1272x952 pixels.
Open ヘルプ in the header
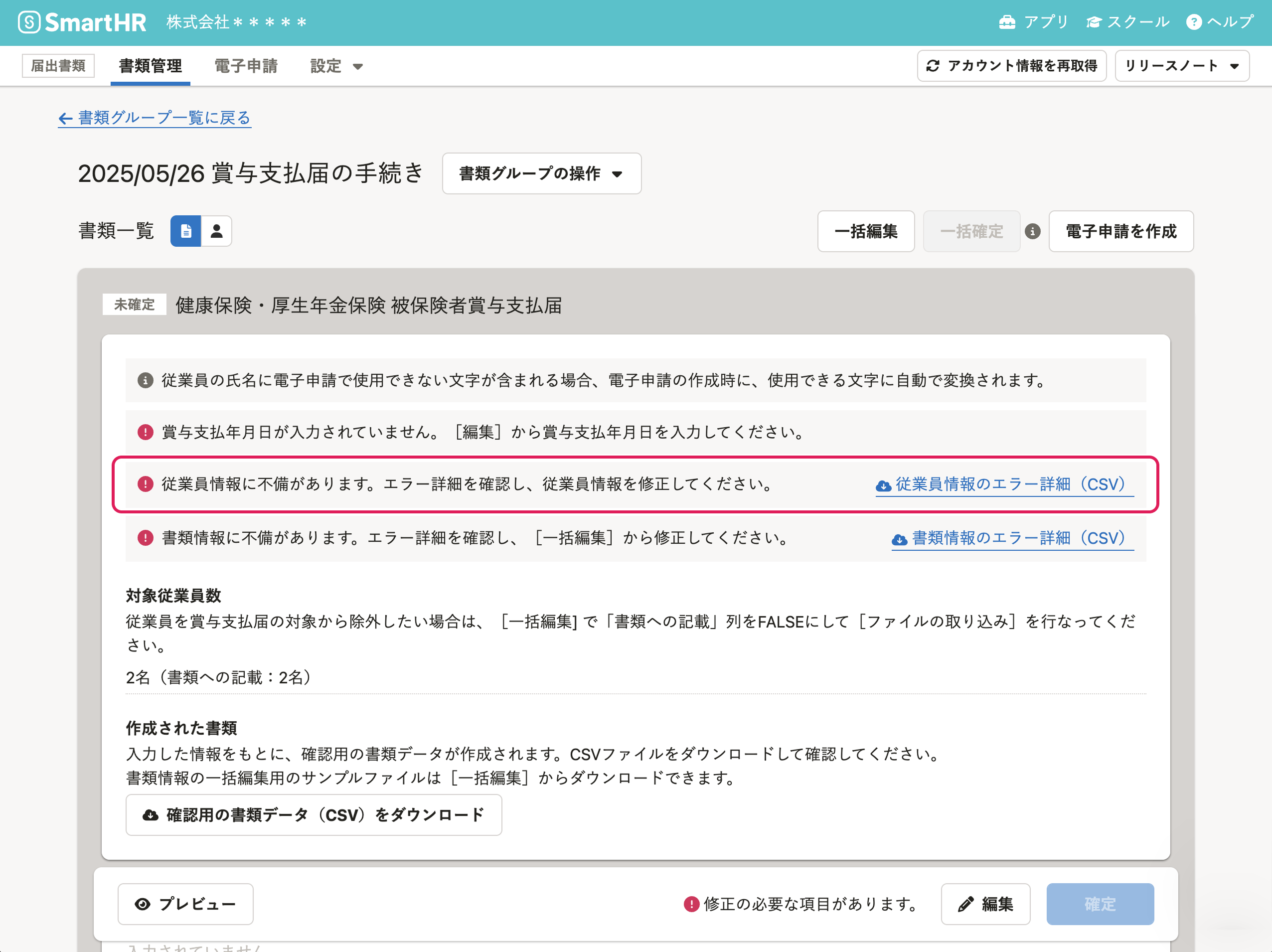tap(1220, 22)
